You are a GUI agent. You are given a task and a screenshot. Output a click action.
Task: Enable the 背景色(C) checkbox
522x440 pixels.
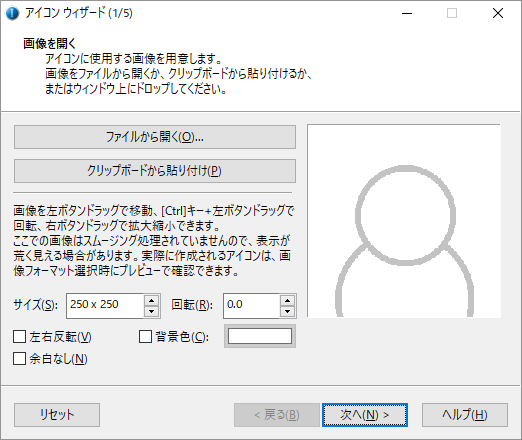146,337
